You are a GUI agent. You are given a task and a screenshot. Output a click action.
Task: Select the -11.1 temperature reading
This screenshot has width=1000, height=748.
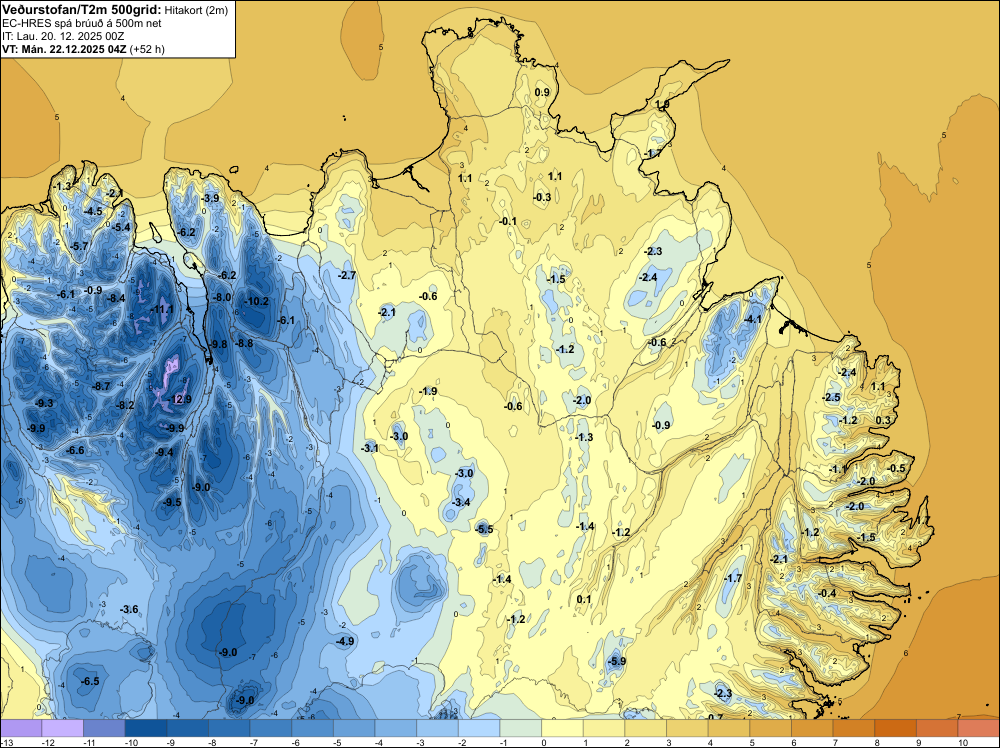pos(161,309)
